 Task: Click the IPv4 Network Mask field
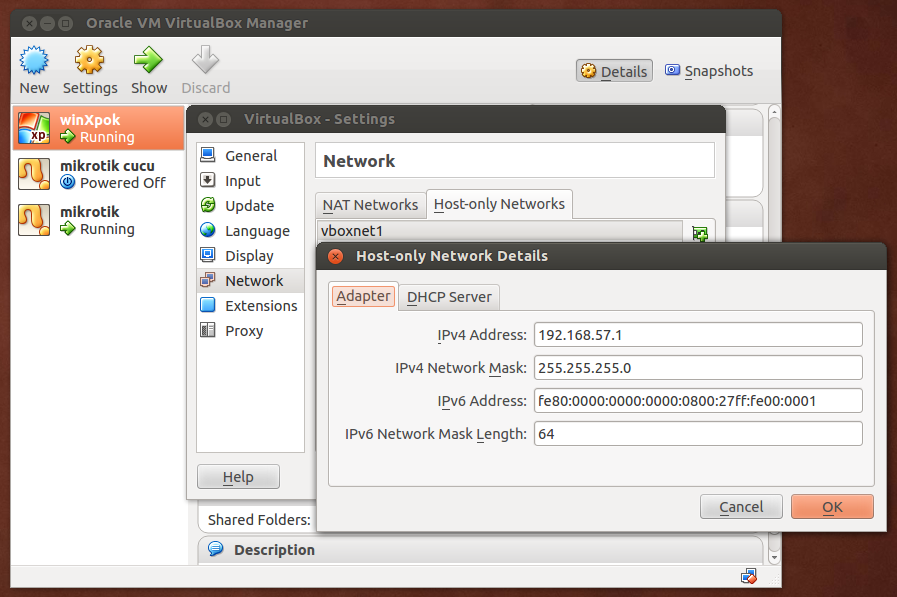click(x=698, y=368)
